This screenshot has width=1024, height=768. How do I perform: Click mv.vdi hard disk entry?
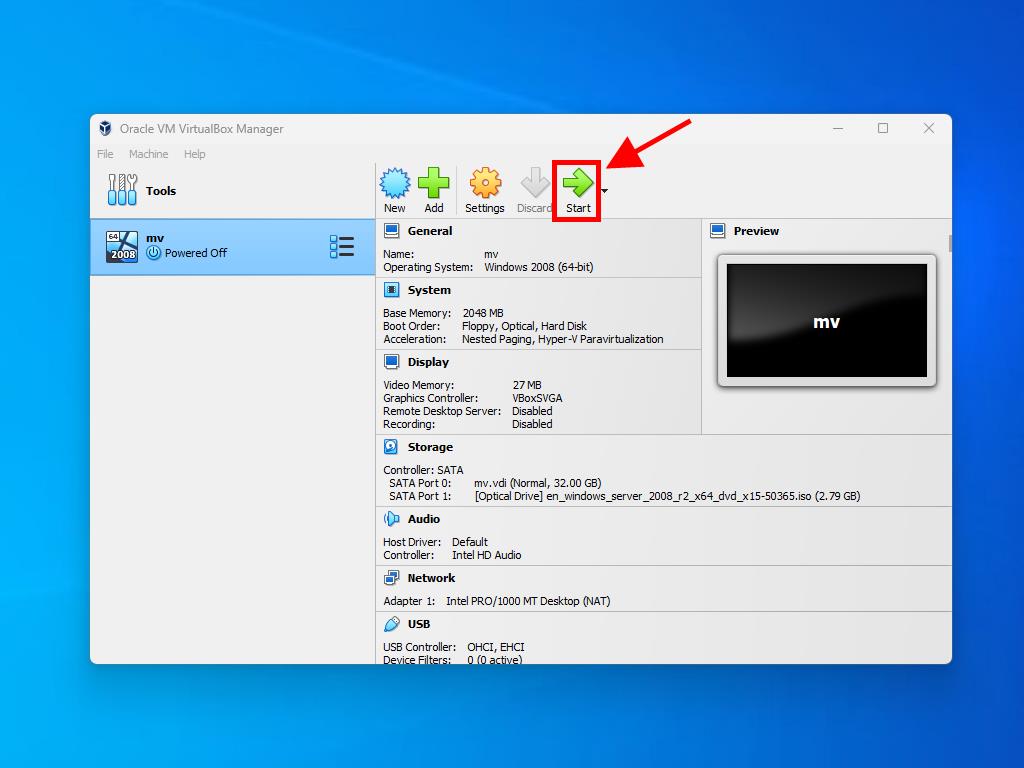click(x=537, y=483)
